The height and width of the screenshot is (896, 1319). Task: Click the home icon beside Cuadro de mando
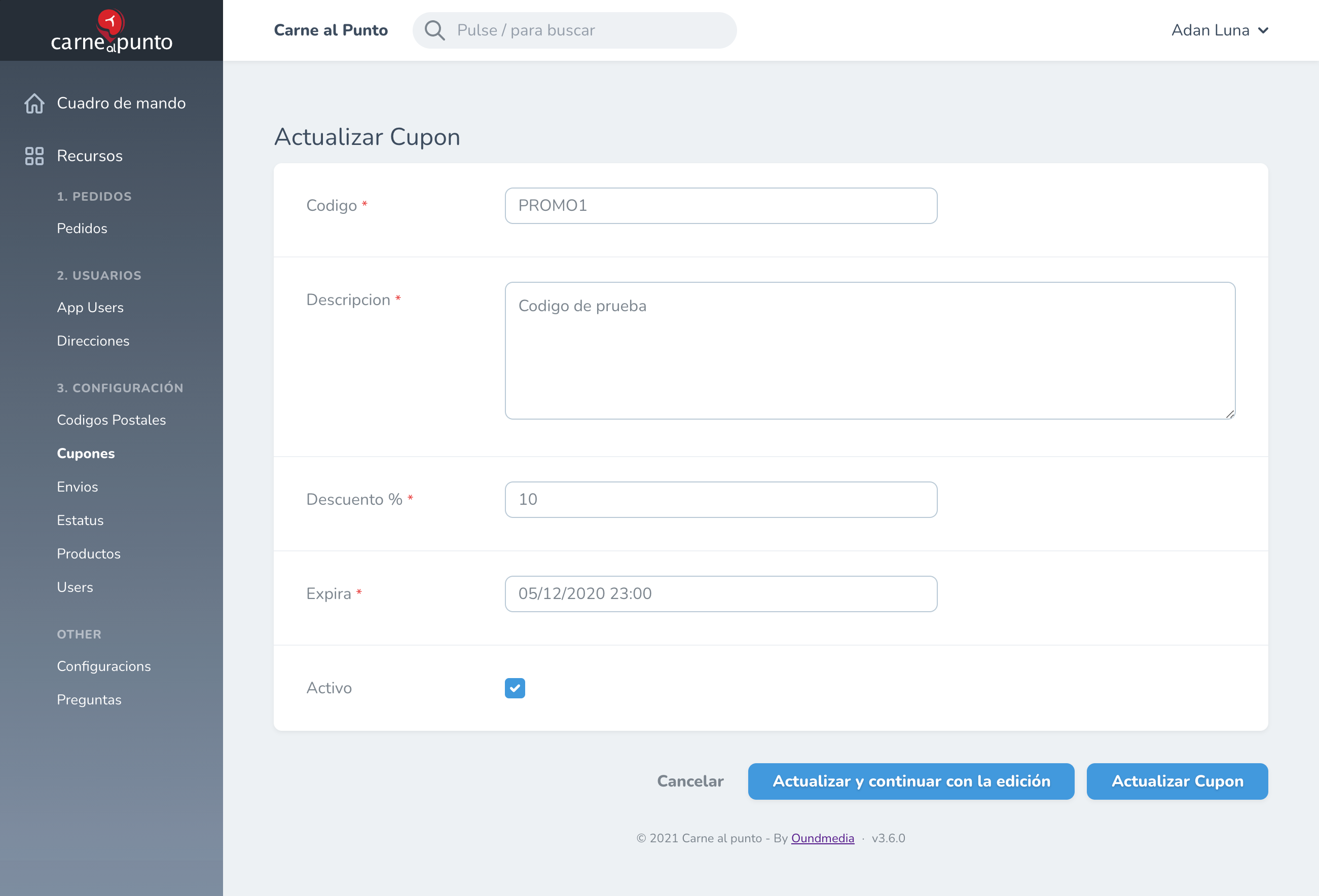coord(34,103)
